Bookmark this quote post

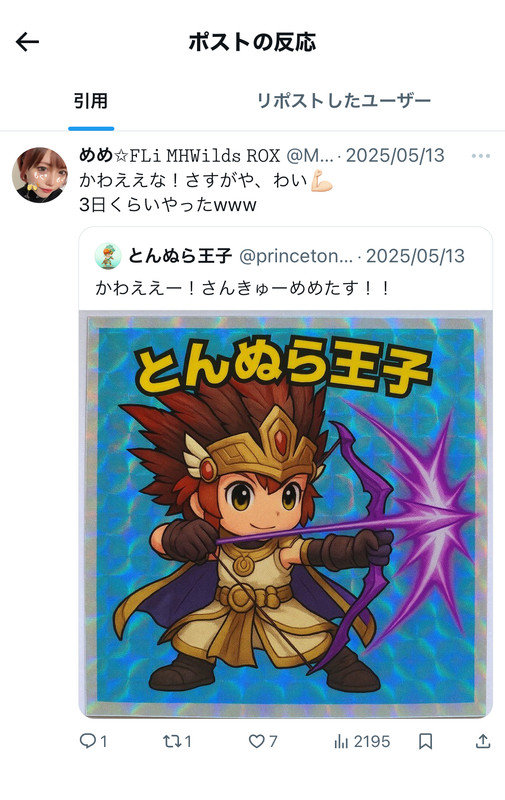tap(425, 741)
